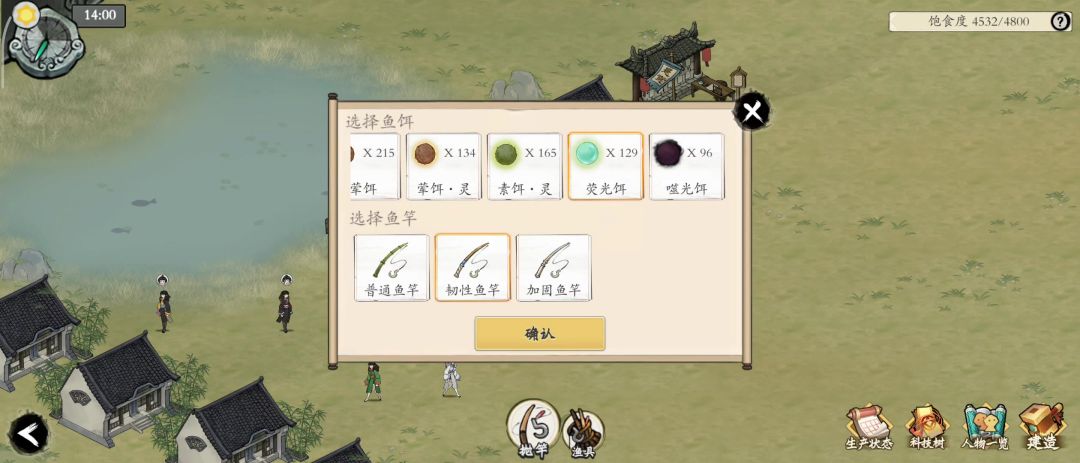Click the 饱食度 satiety bar
This screenshot has height=463, width=1080.
979,21
